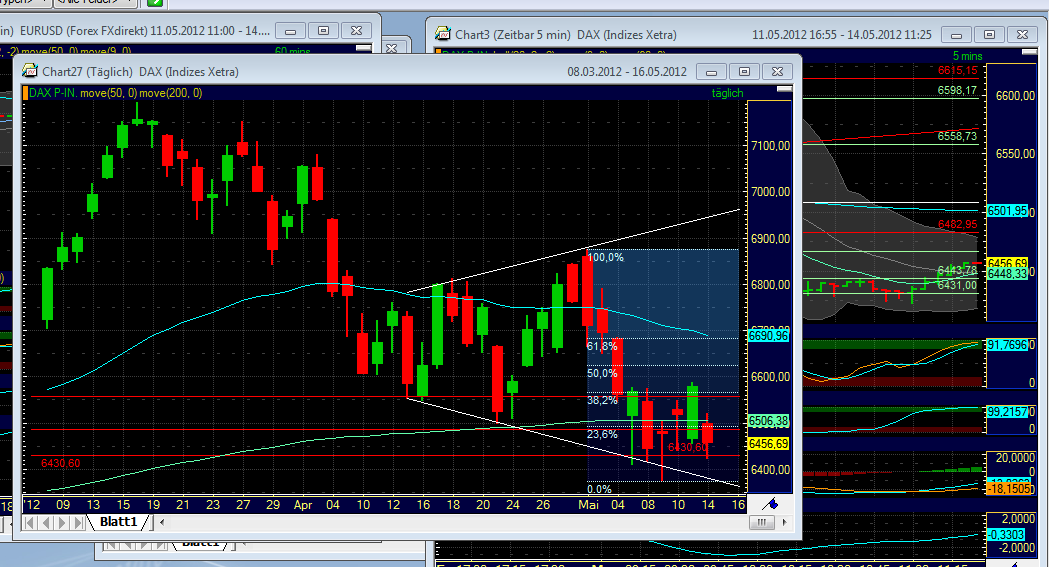The image size is (1049, 567).
Task: Click the Chart3 window title icon
Action: click(442, 33)
